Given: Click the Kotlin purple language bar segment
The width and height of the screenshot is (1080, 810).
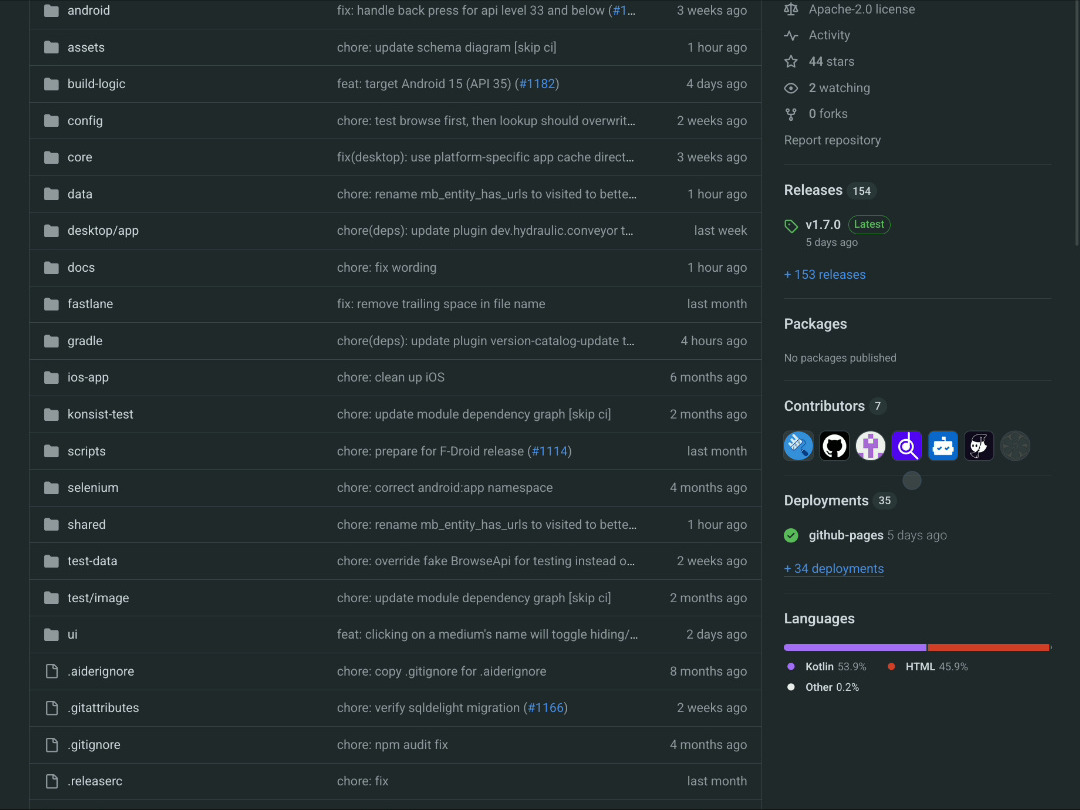Looking at the screenshot, I should [x=855, y=648].
